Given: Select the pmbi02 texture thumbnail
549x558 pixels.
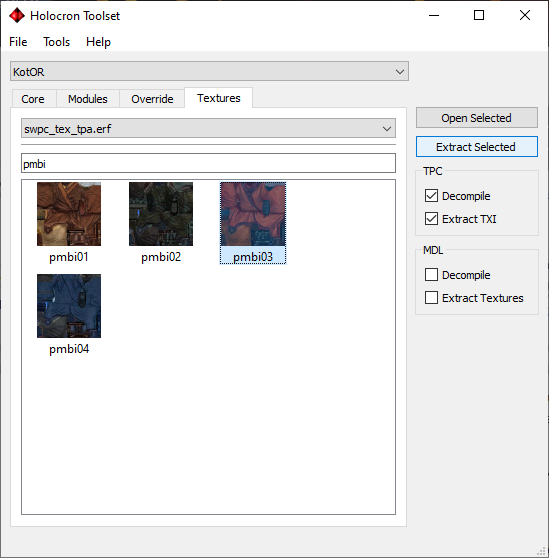Looking at the screenshot, I should click(161, 214).
